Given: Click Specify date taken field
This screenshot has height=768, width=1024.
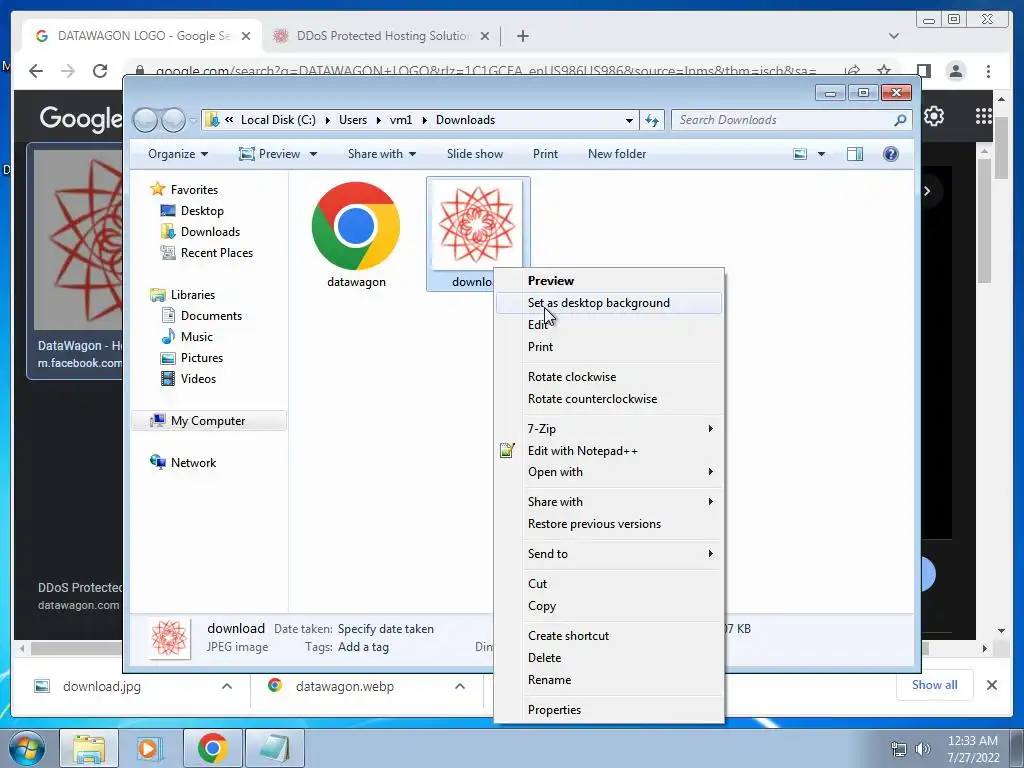Looking at the screenshot, I should (385, 629).
